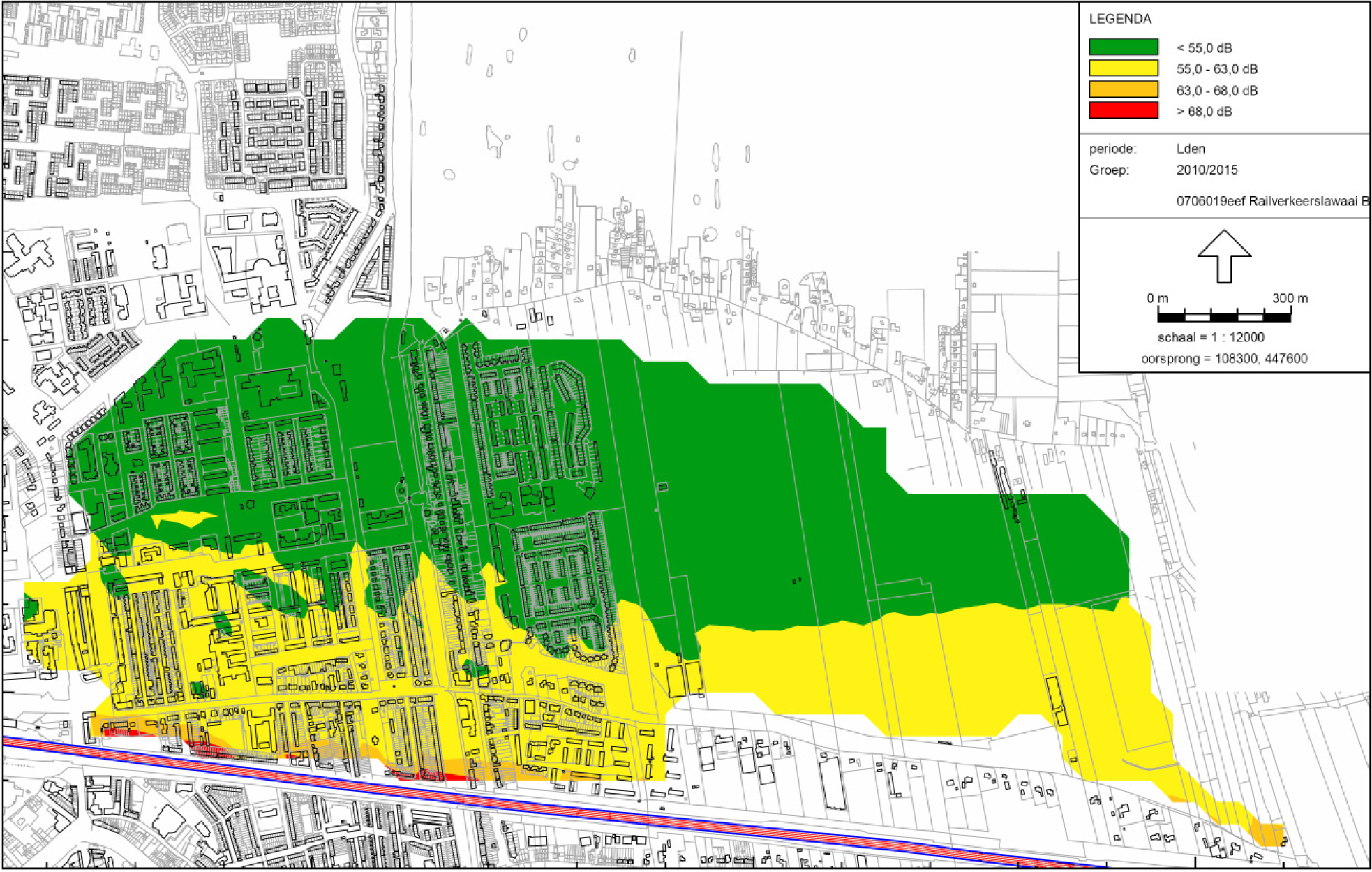Click the '< 55,0 dB' legend label
Screen dimensions: 1372x872
point(1204,48)
